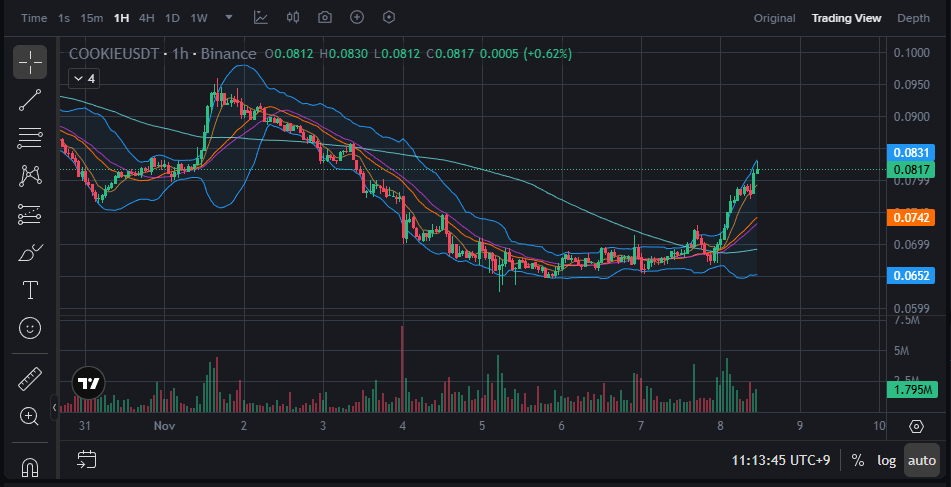The height and width of the screenshot is (487, 951).
Task: Switch to the Depth chart tab
Action: [913, 18]
